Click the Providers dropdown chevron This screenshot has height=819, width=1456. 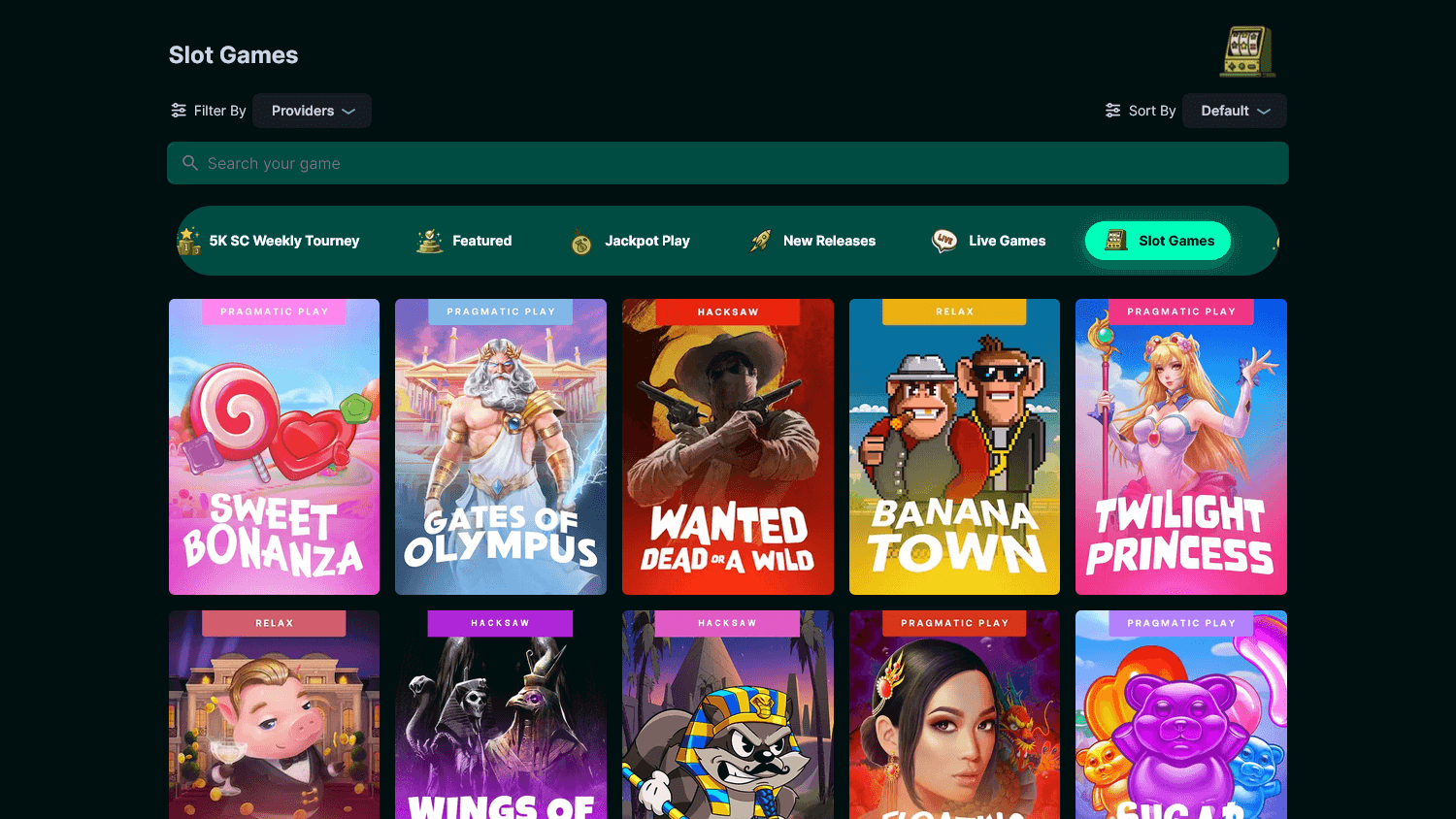(348, 112)
